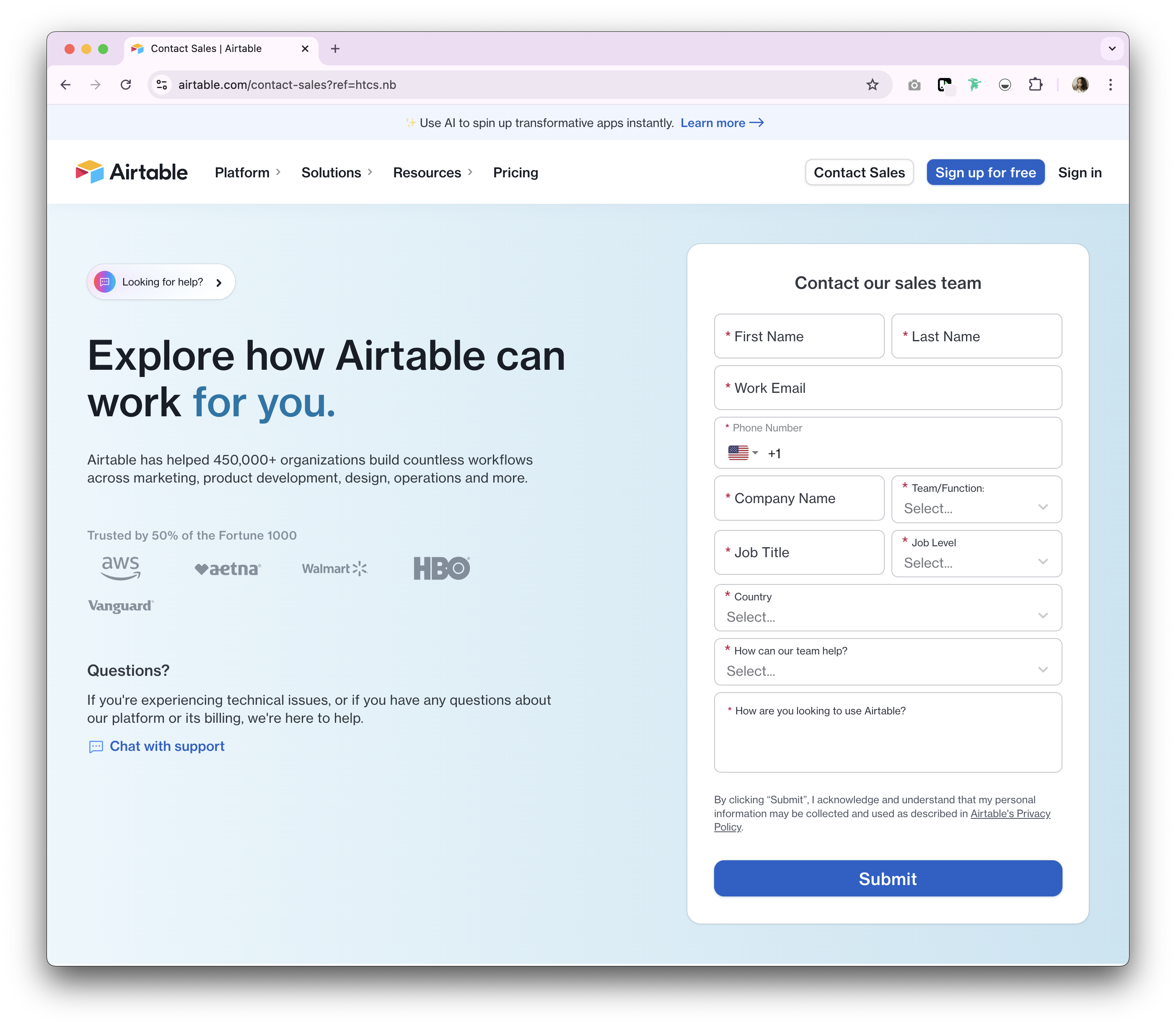Click the site information icon in address bar
Screen dimensions: 1176x1028
coord(162,85)
